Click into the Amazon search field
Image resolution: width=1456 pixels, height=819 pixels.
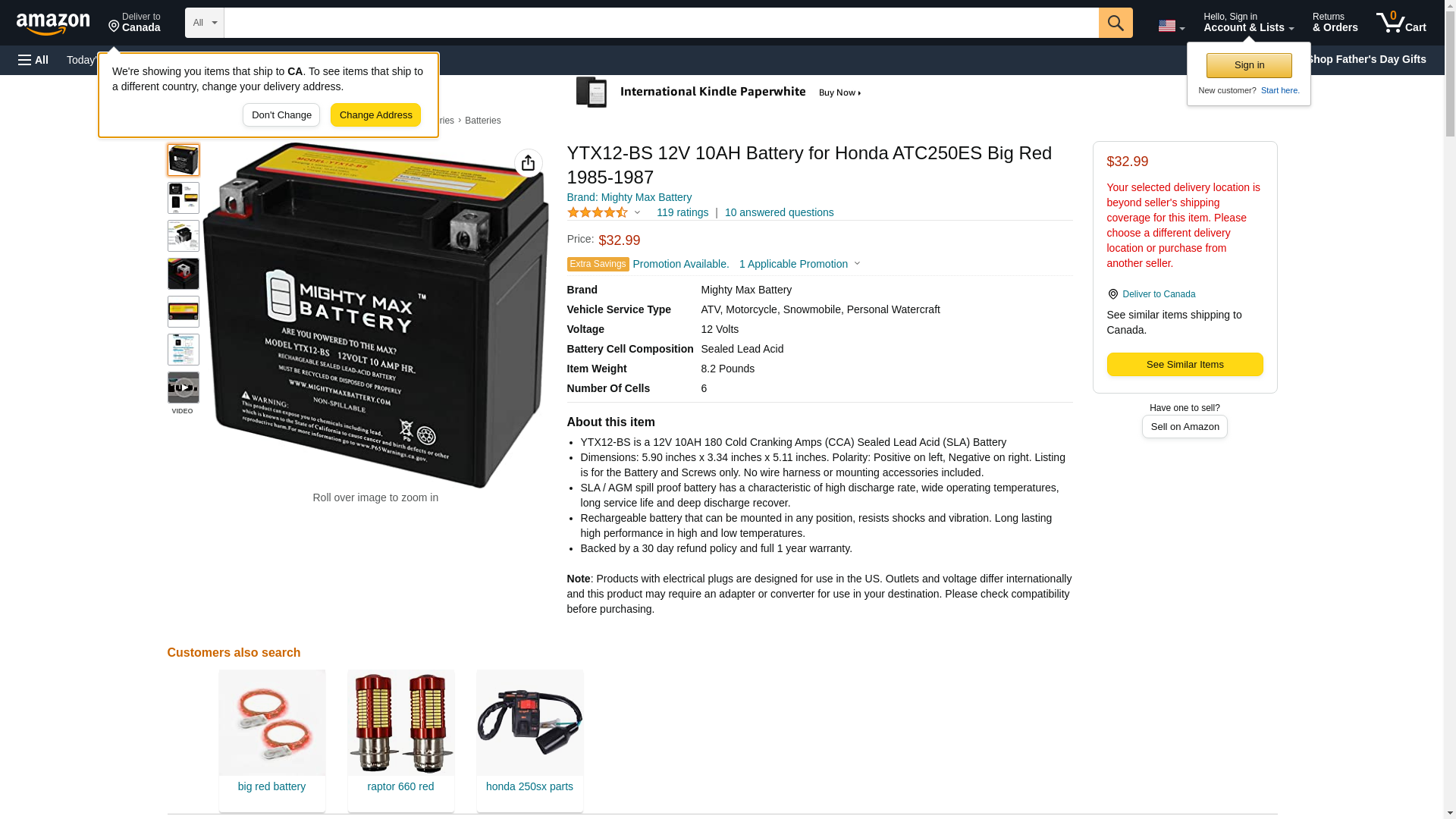(x=661, y=23)
